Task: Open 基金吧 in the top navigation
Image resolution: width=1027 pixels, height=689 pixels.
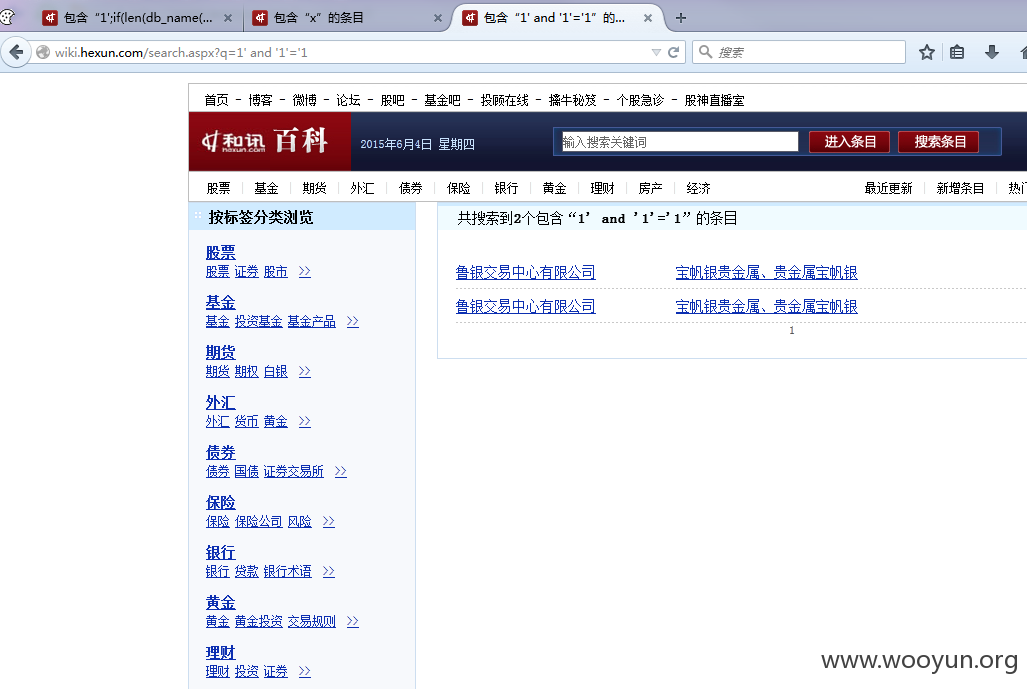Action: [x=442, y=100]
